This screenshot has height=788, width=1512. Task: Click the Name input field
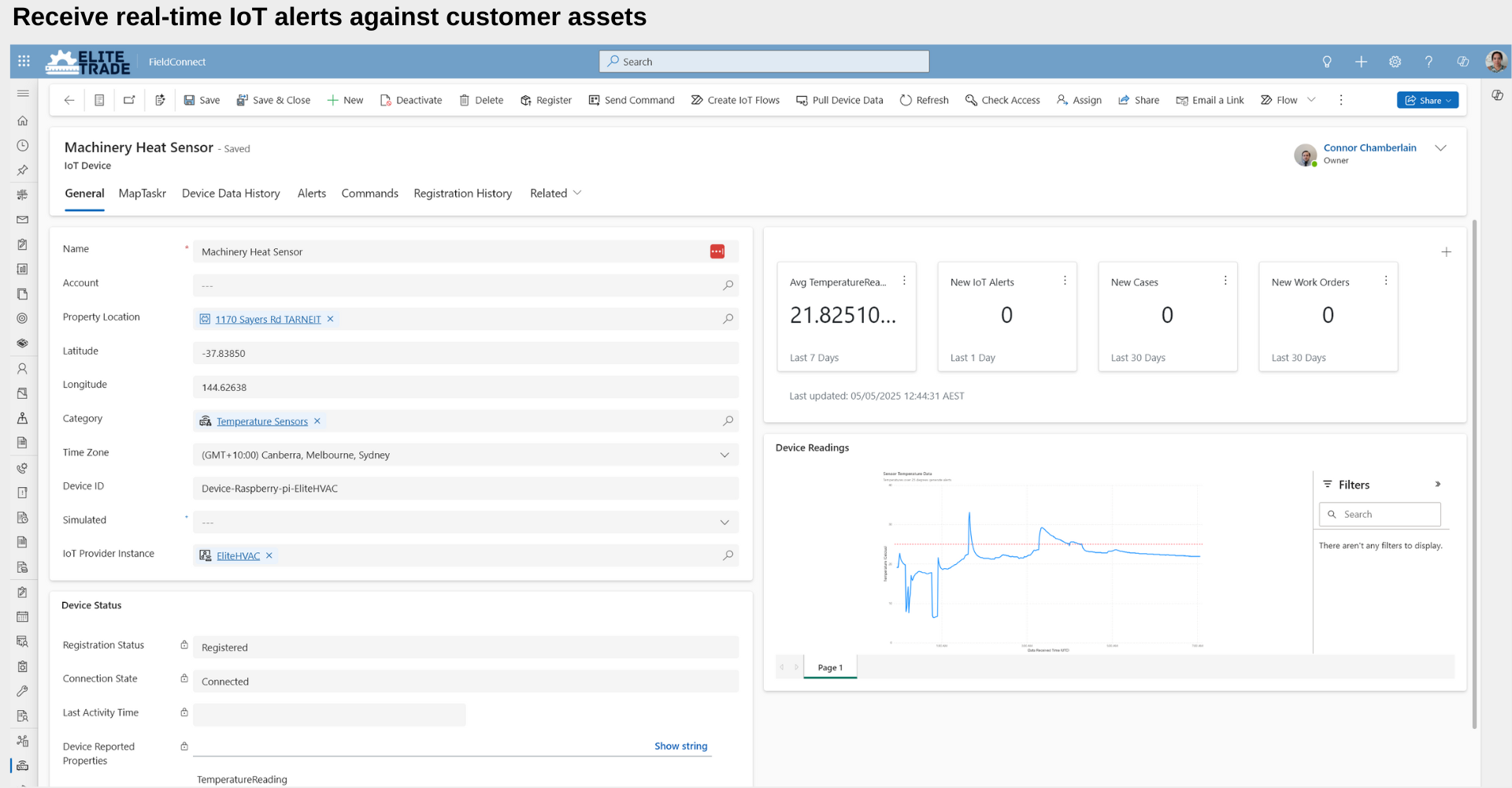coord(465,251)
